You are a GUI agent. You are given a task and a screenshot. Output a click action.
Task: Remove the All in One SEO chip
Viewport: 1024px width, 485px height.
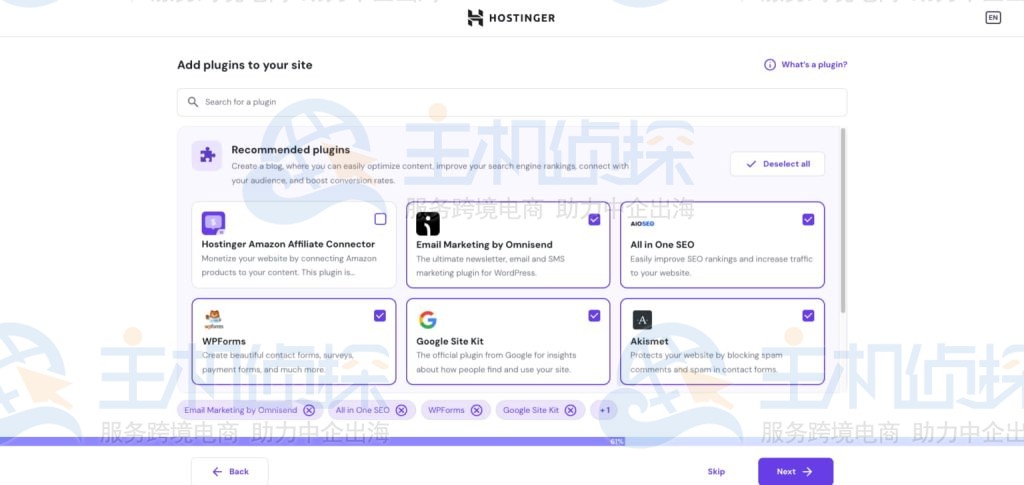(x=402, y=410)
